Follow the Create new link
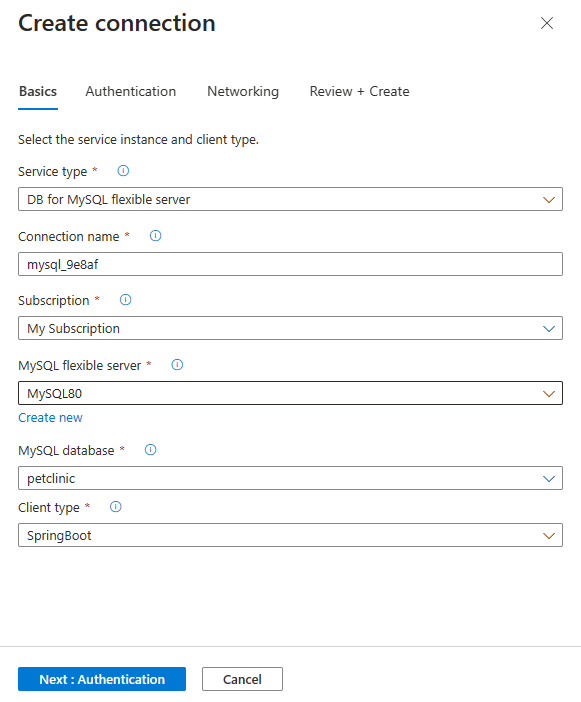The height and width of the screenshot is (702, 581). pyautogui.click(x=50, y=418)
